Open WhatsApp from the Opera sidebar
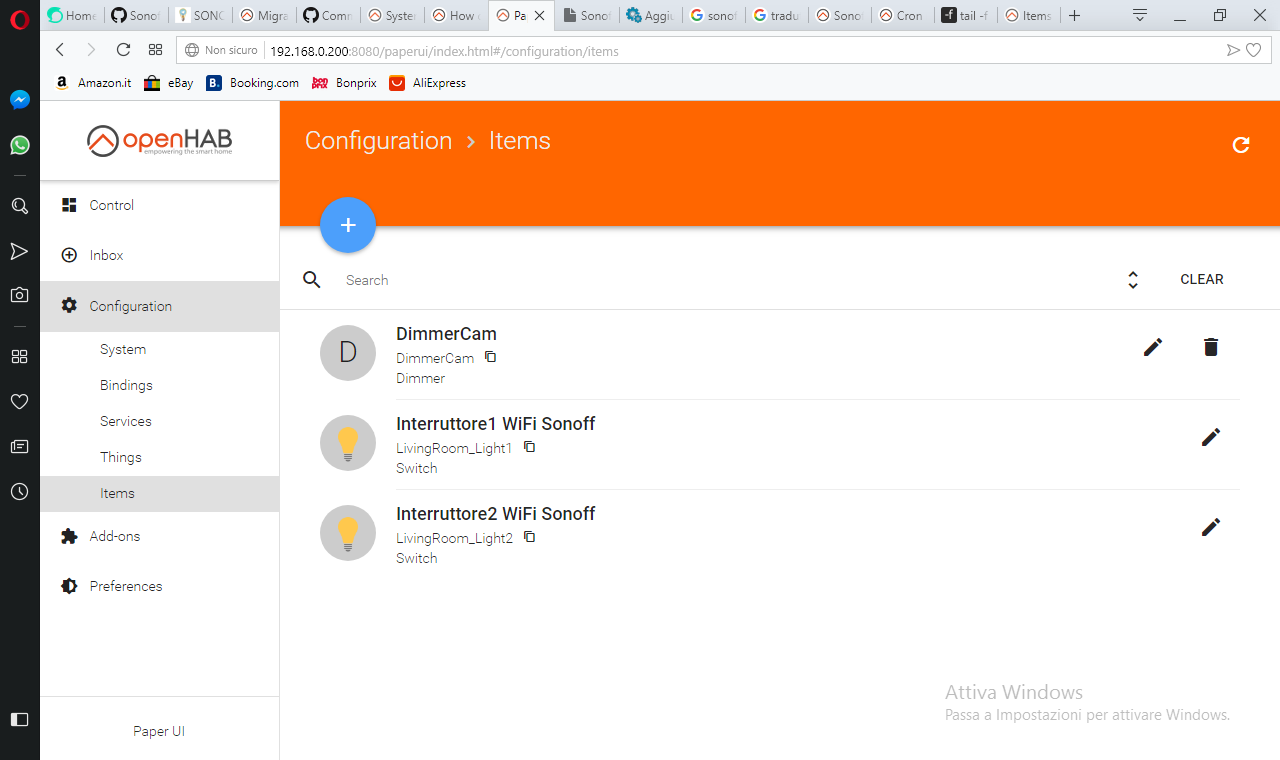1280x760 pixels. point(20,145)
